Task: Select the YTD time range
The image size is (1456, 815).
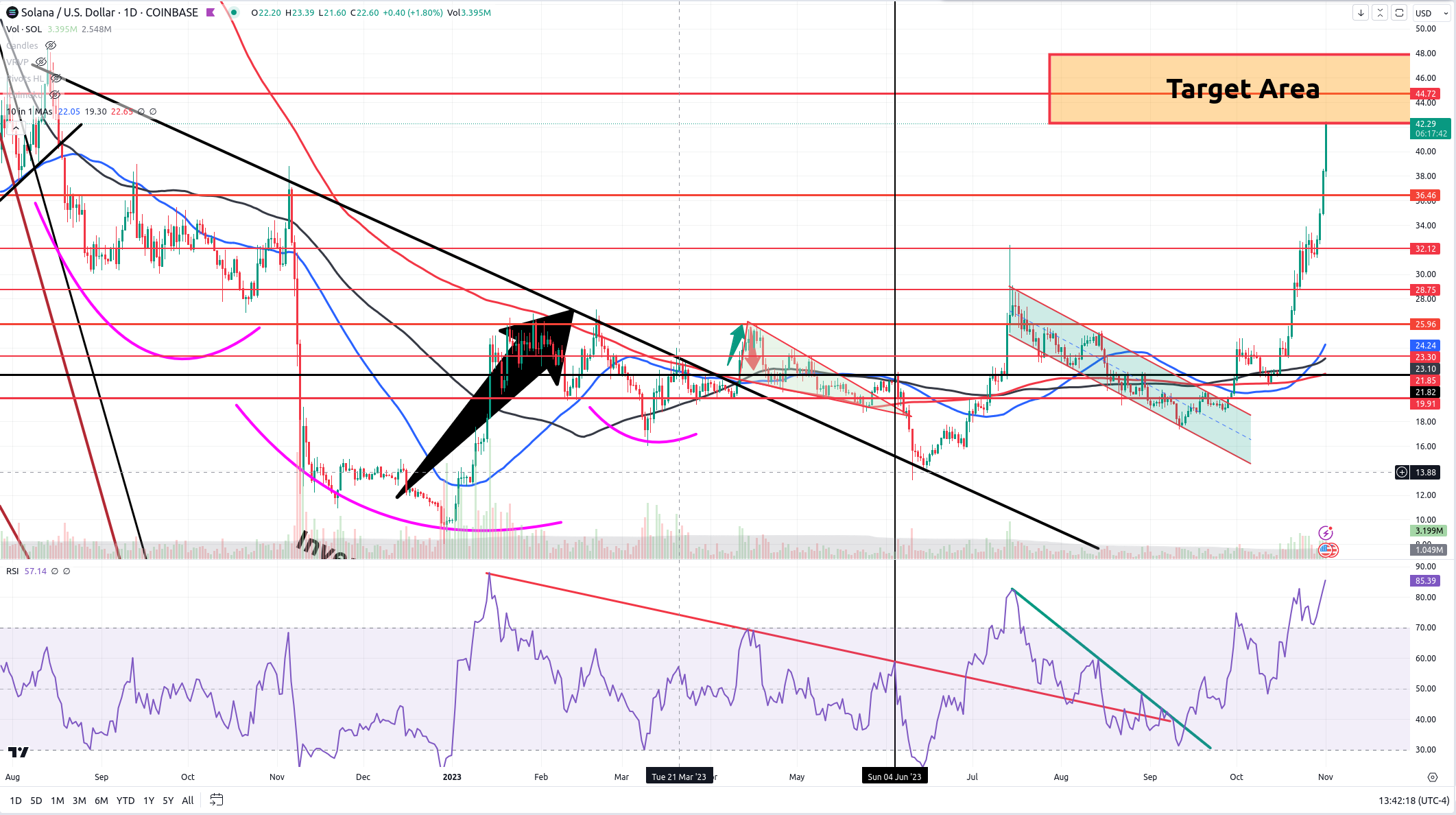Action: [x=125, y=801]
